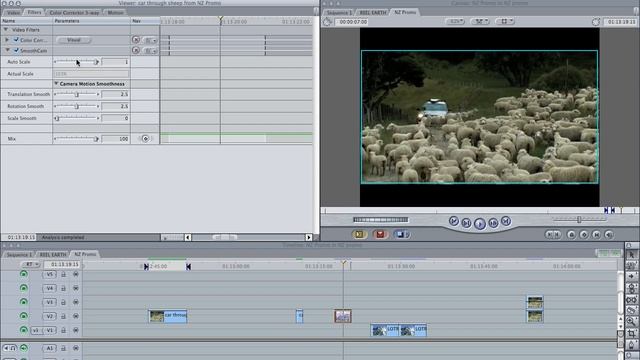The height and width of the screenshot is (360, 640).
Task: Add a keyframe for the Mix parameter
Action: pyautogui.click(x=145, y=139)
